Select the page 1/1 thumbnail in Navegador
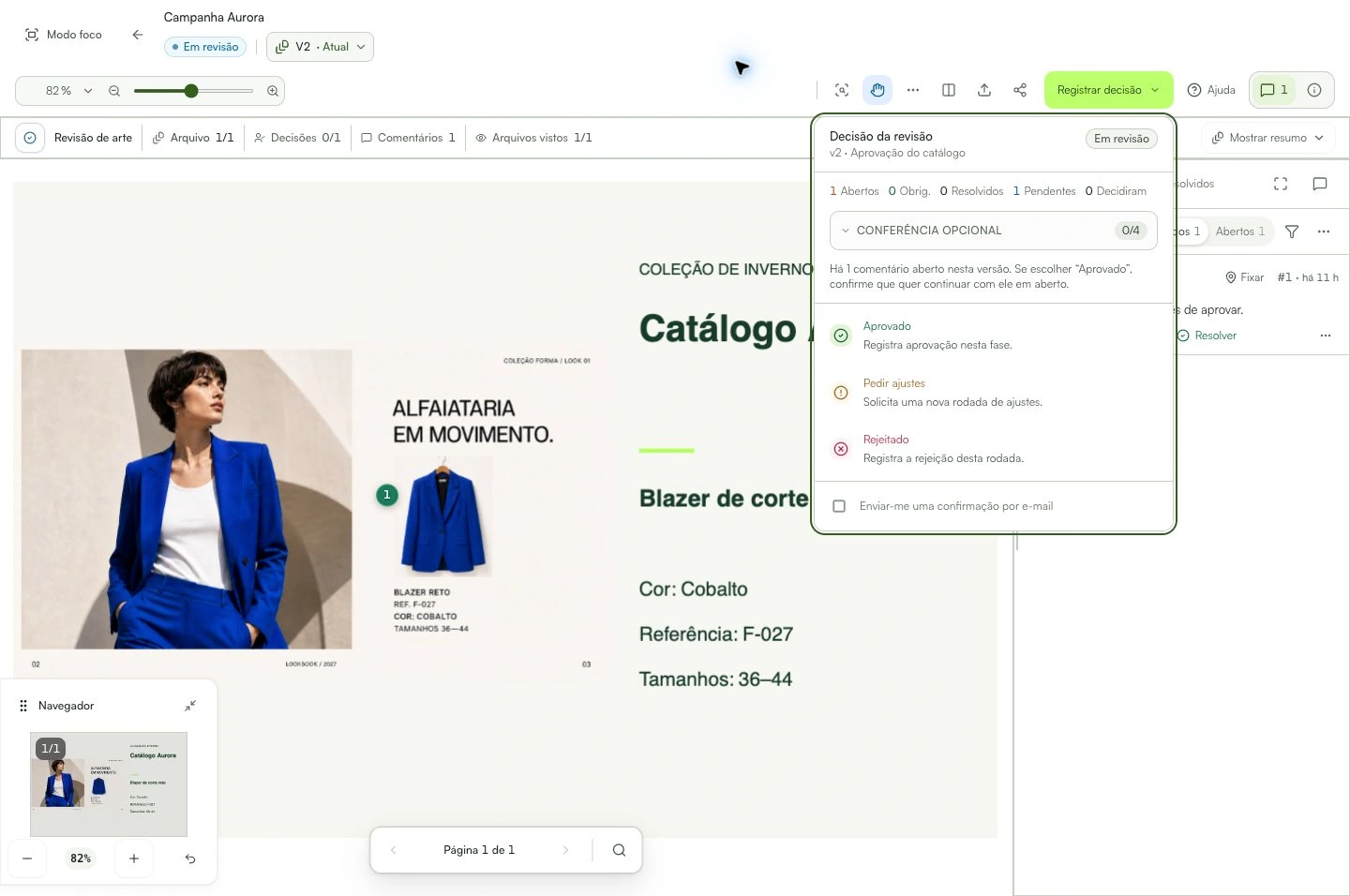 pyautogui.click(x=109, y=784)
